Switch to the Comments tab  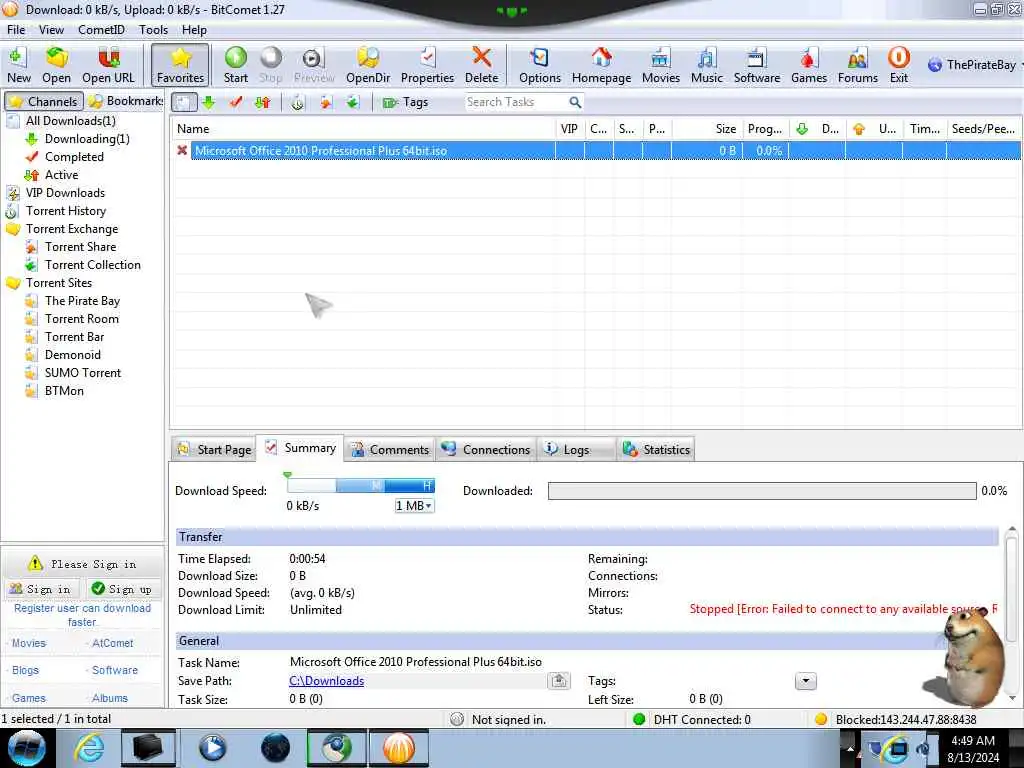pos(390,449)
